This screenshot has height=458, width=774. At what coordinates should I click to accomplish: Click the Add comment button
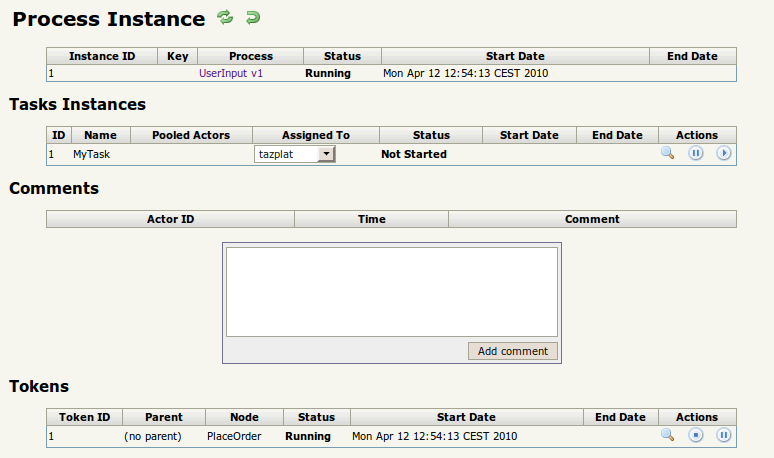[512, 351]
